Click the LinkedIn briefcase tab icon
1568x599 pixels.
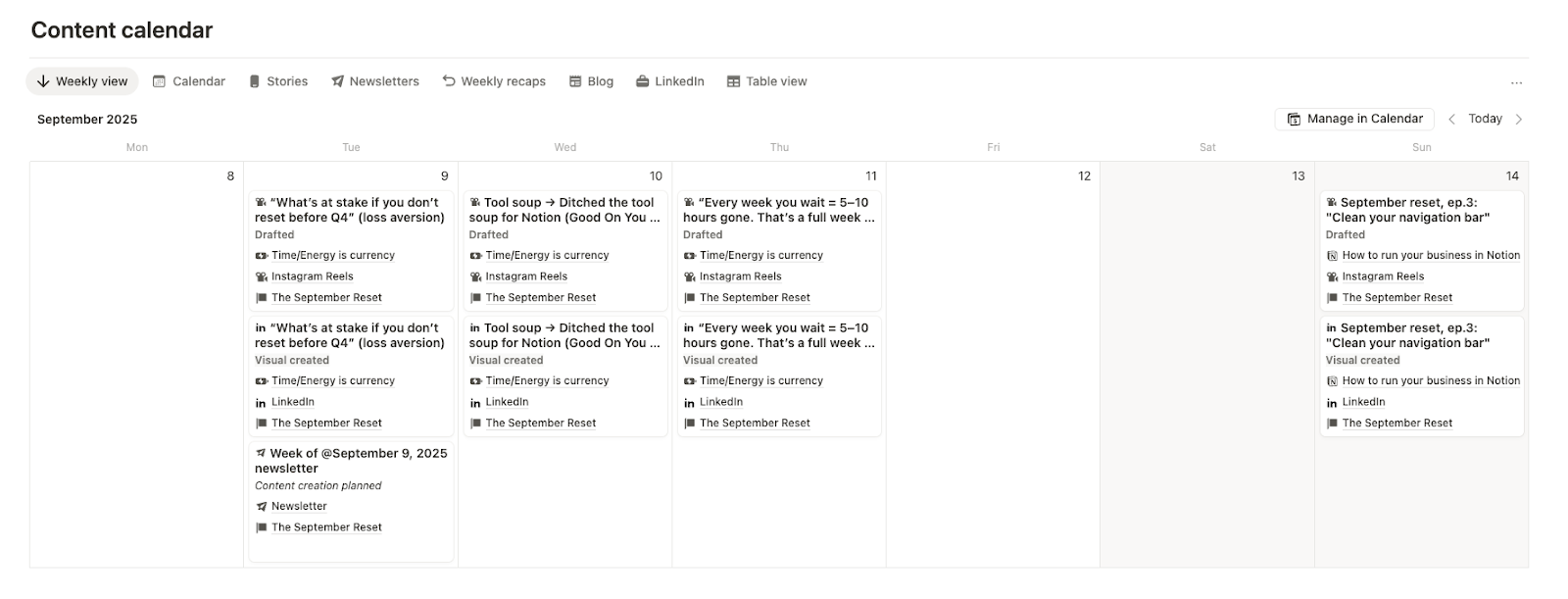pos(642,82)
